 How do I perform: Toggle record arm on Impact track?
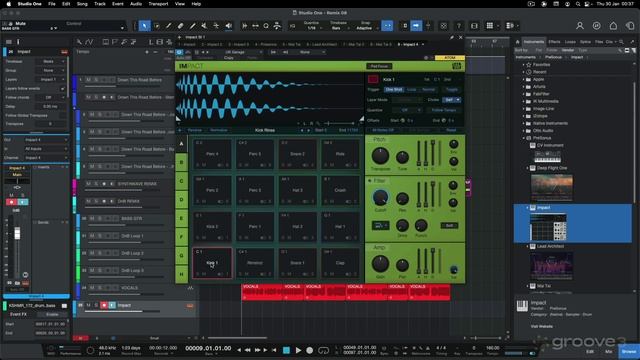click(x=104, y=305)
